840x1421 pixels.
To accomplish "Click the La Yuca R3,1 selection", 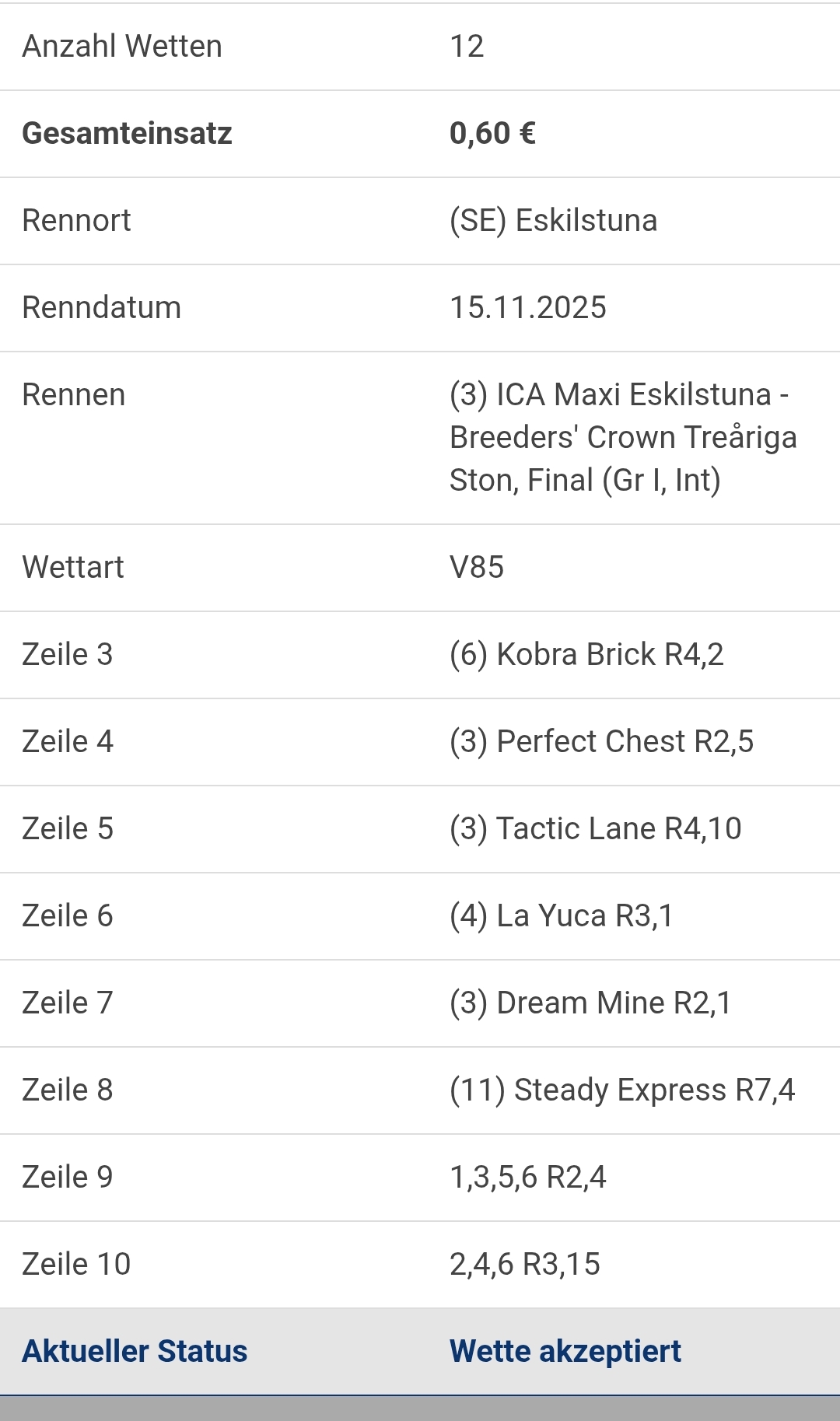I will point(561,916).
